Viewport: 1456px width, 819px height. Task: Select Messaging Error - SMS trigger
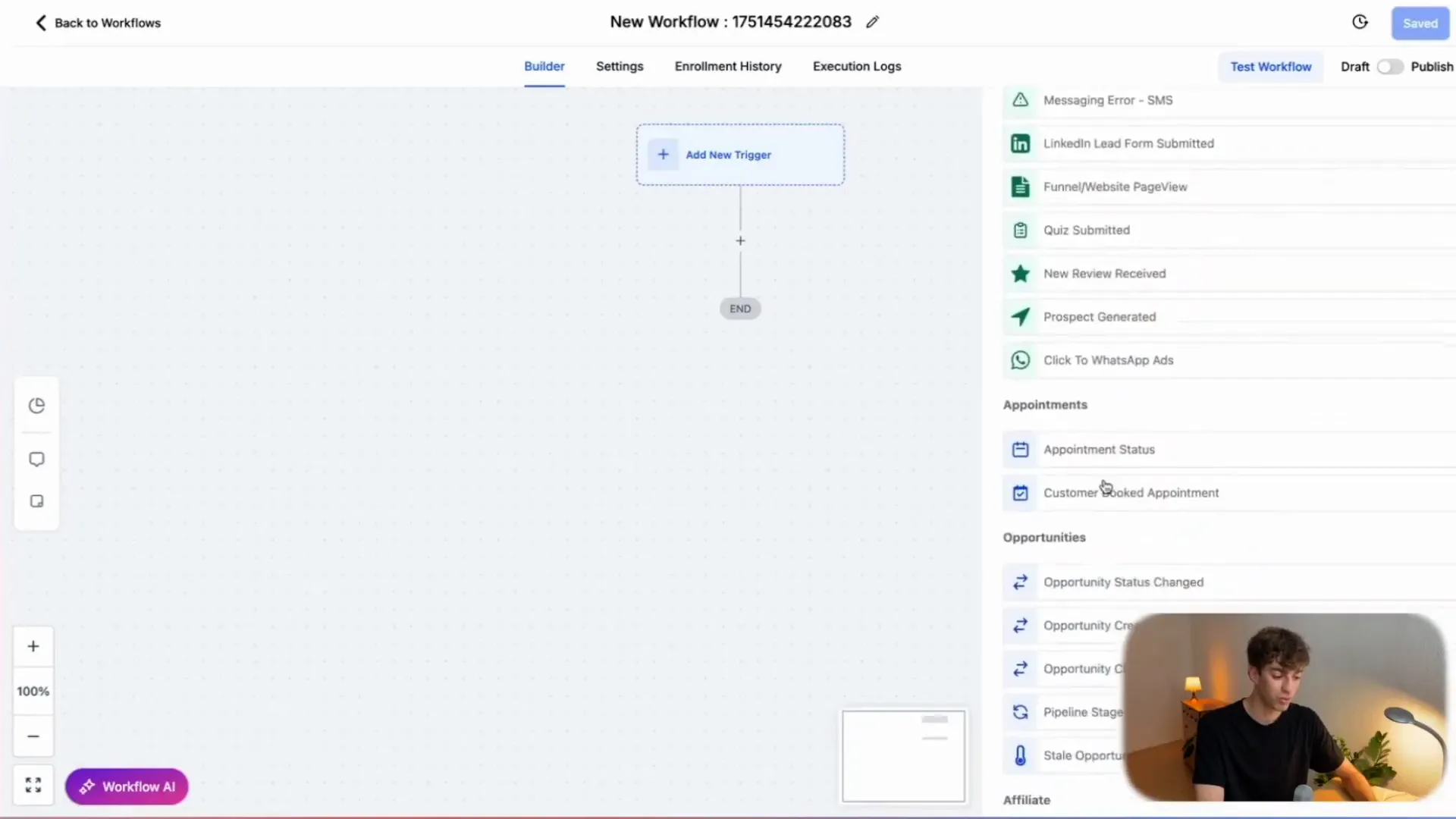coord(1229,100)
